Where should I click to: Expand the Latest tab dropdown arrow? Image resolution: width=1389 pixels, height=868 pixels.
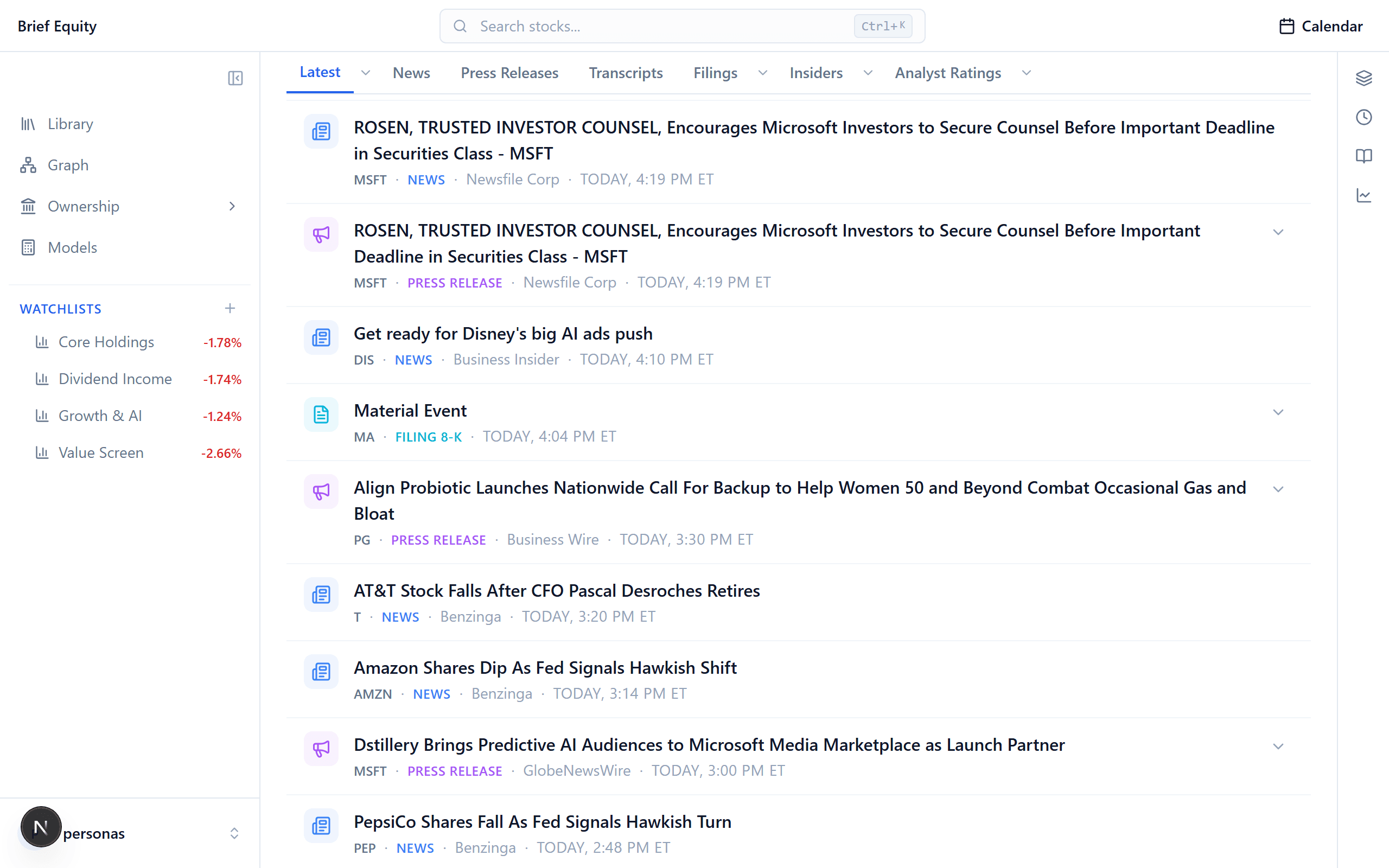pos(366,73)
